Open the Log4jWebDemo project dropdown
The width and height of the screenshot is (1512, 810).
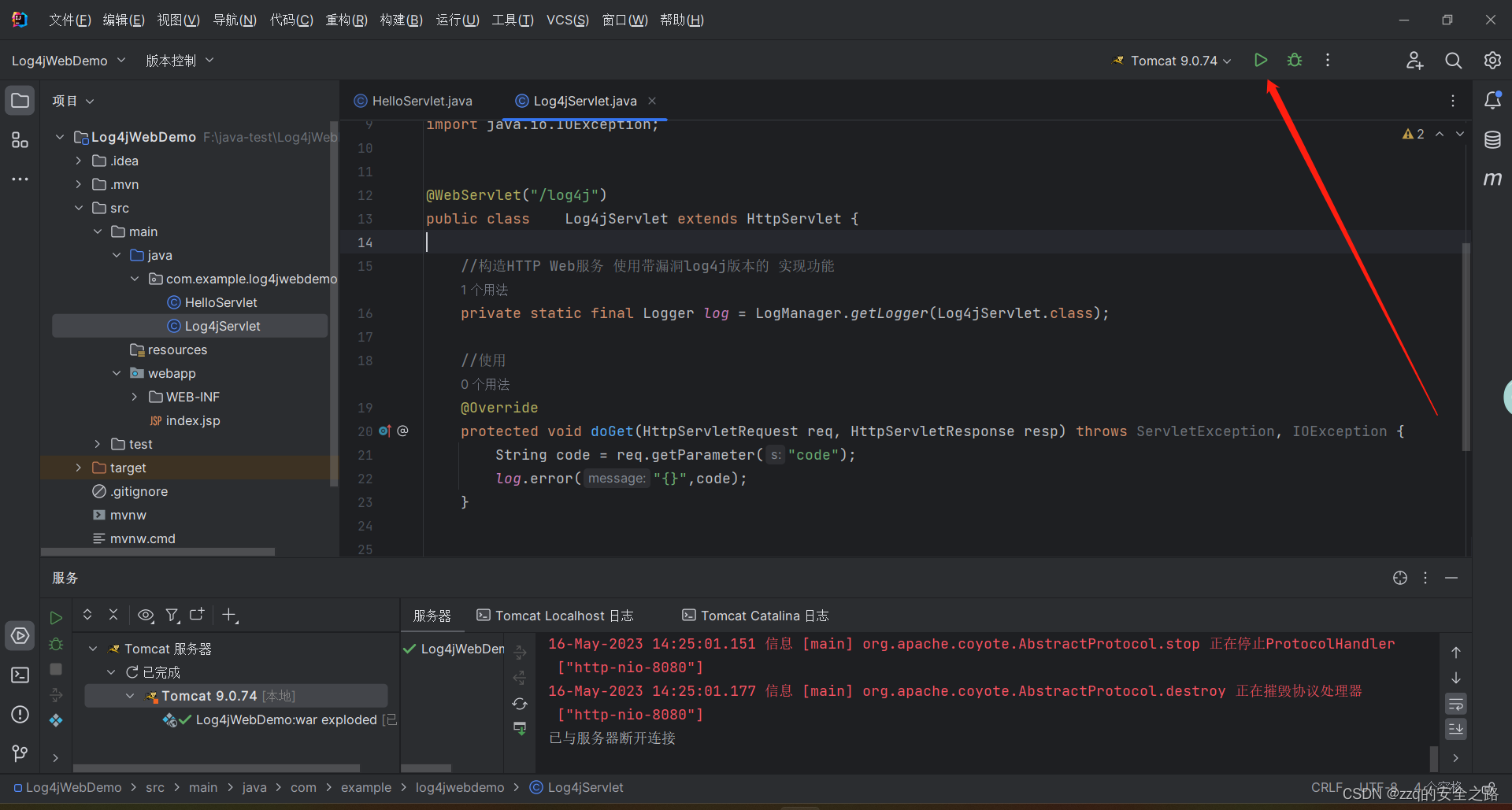(69, 61)
